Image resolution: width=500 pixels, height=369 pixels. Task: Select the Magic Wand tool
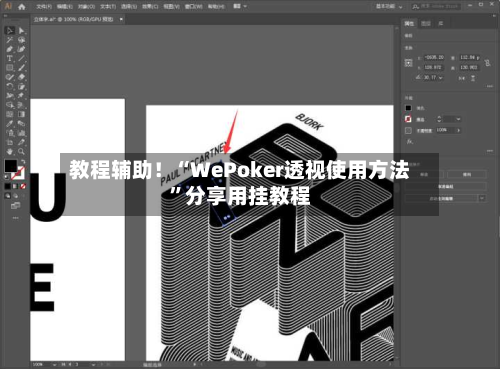(9, 40)
